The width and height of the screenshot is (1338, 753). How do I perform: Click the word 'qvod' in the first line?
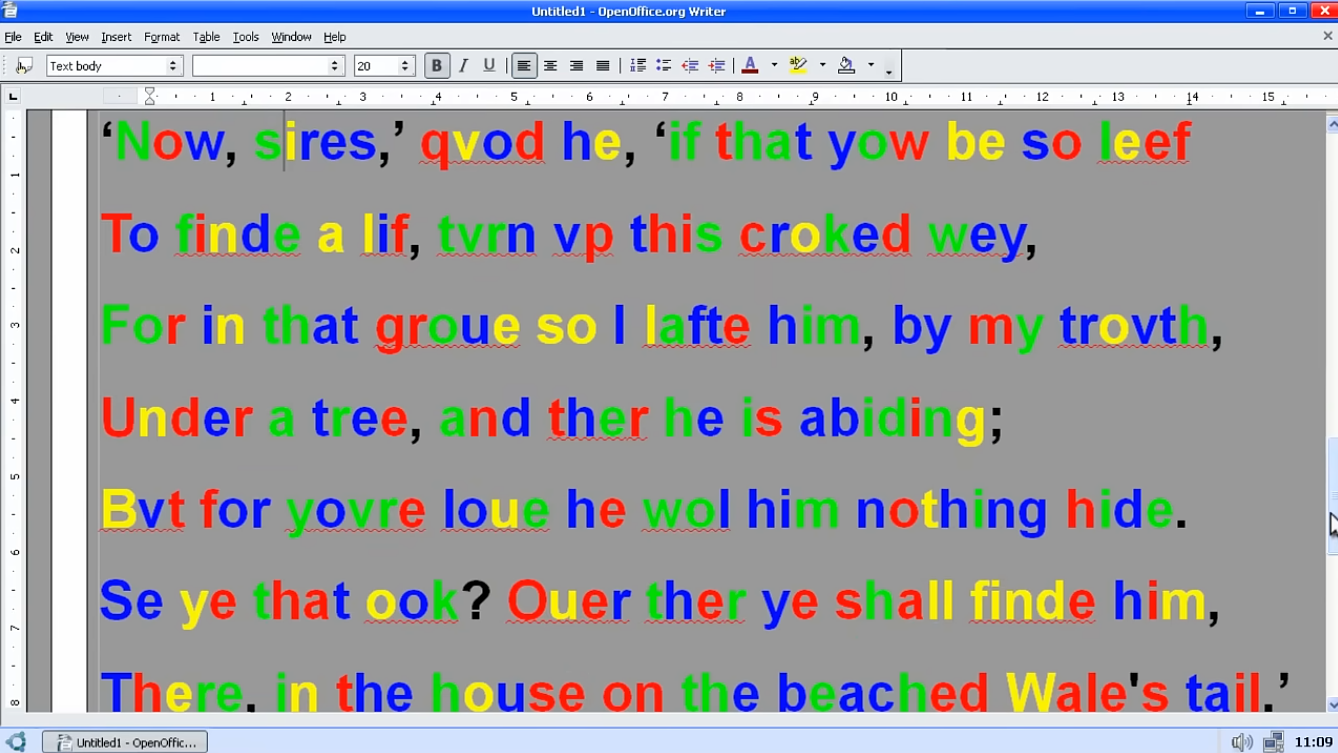[x=482, y=145]
